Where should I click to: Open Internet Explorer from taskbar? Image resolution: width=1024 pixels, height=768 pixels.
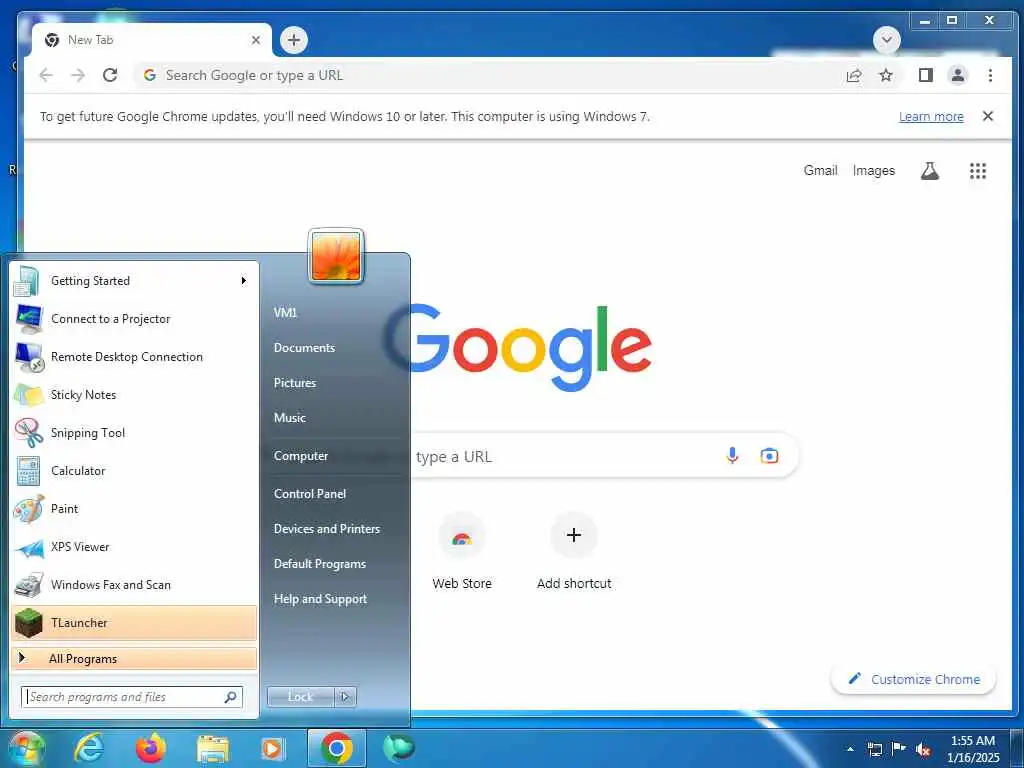click(89, 748)
